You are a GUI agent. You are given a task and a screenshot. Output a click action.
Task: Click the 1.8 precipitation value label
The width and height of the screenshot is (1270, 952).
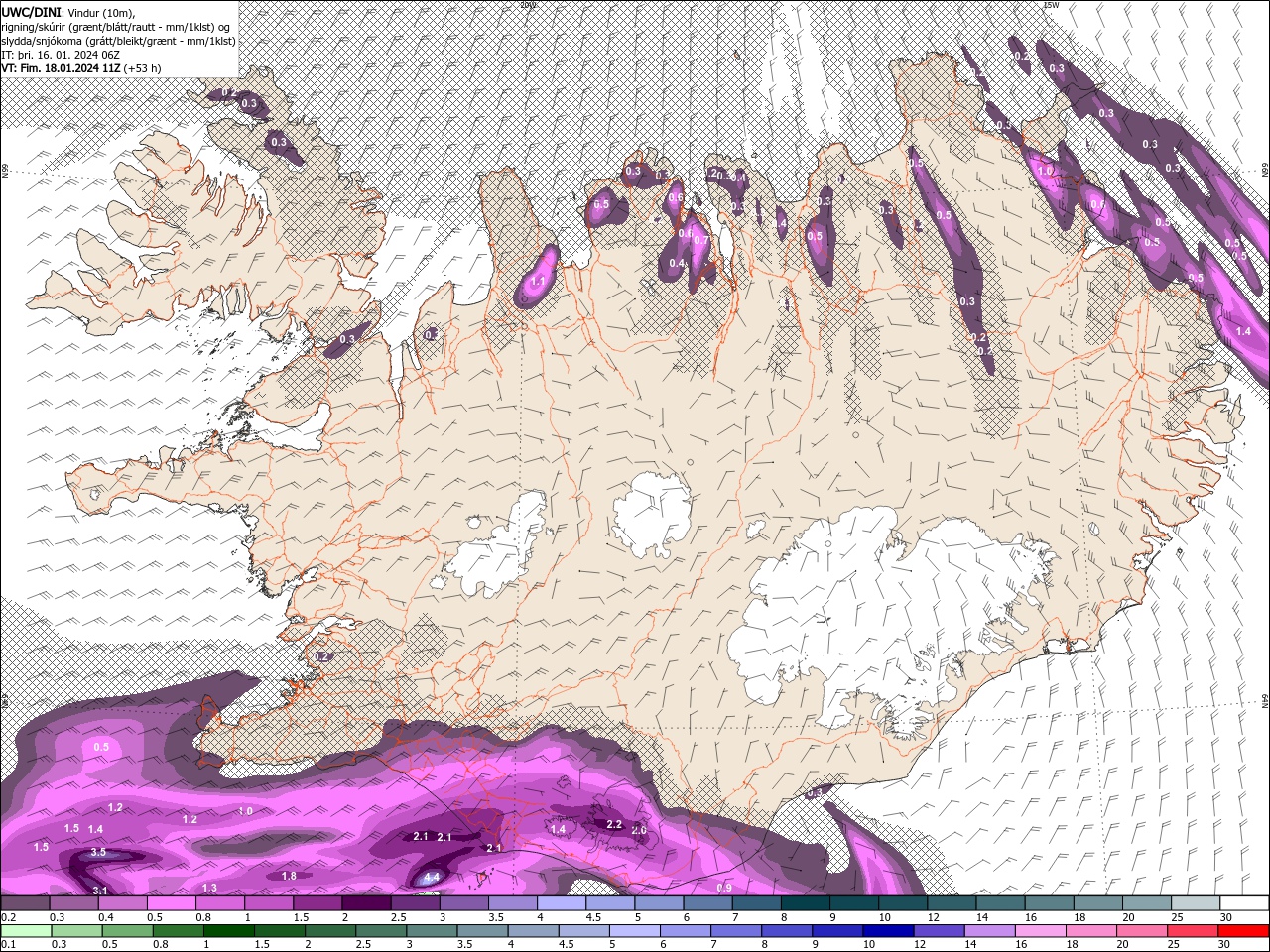coord(289,877)
